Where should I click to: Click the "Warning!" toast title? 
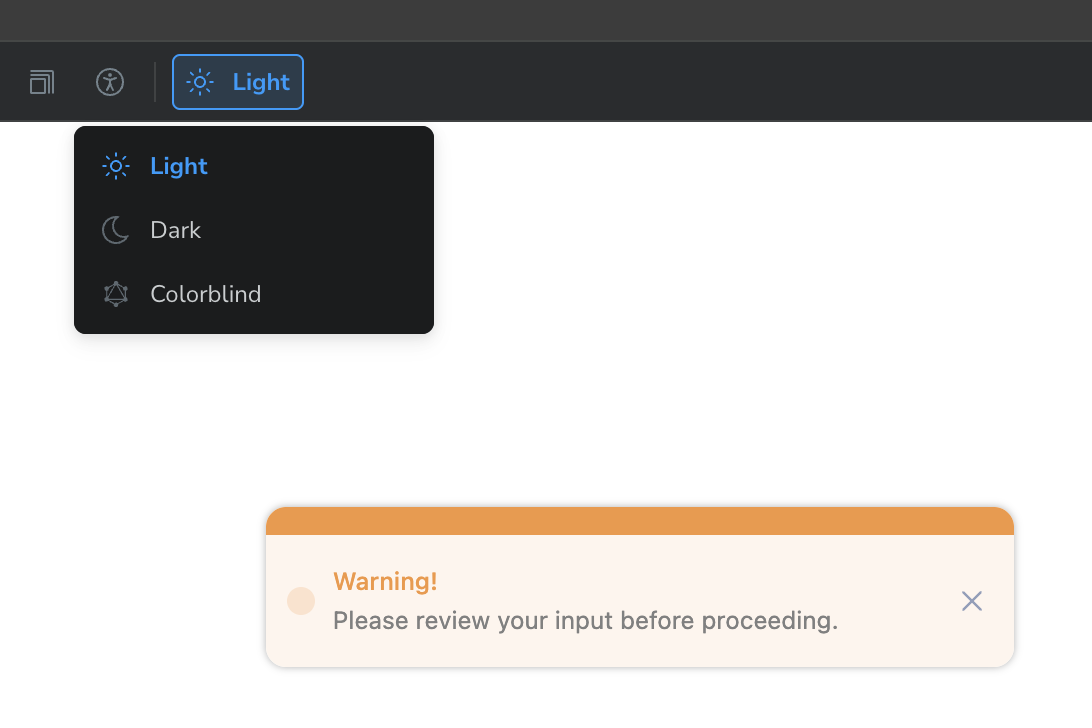pyautogui.click(x=385, y=581)
